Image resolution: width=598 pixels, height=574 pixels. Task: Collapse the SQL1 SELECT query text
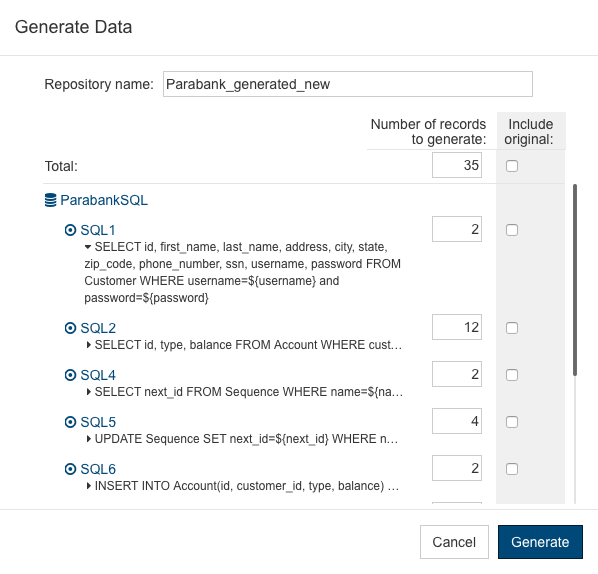click(x=88, y=247)
